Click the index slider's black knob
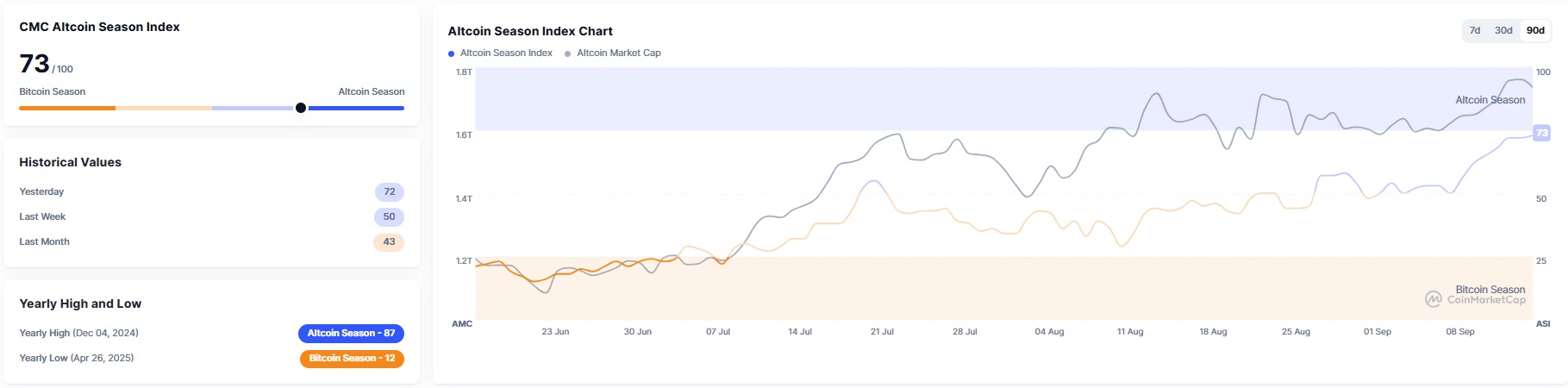This screenshot has width=1568, height=388. tap(300, 108)
